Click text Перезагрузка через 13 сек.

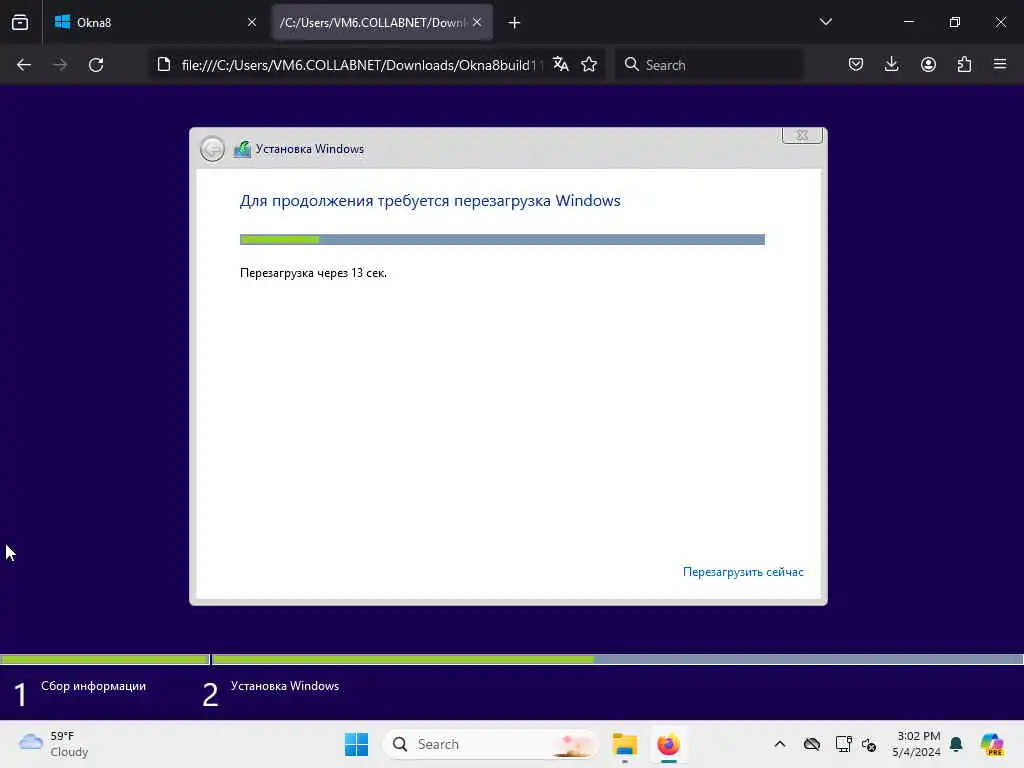point(313,273)
